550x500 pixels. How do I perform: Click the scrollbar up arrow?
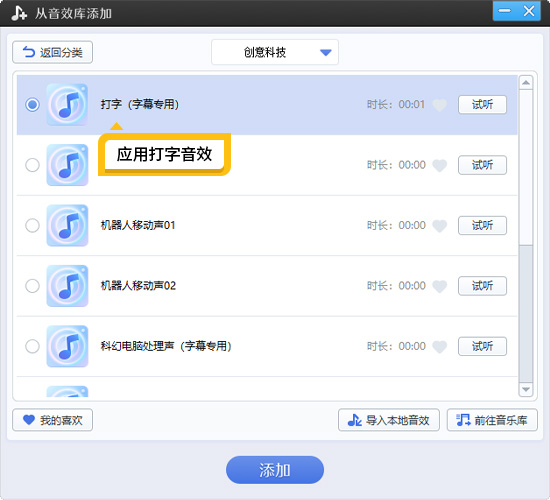coord(525,83)
